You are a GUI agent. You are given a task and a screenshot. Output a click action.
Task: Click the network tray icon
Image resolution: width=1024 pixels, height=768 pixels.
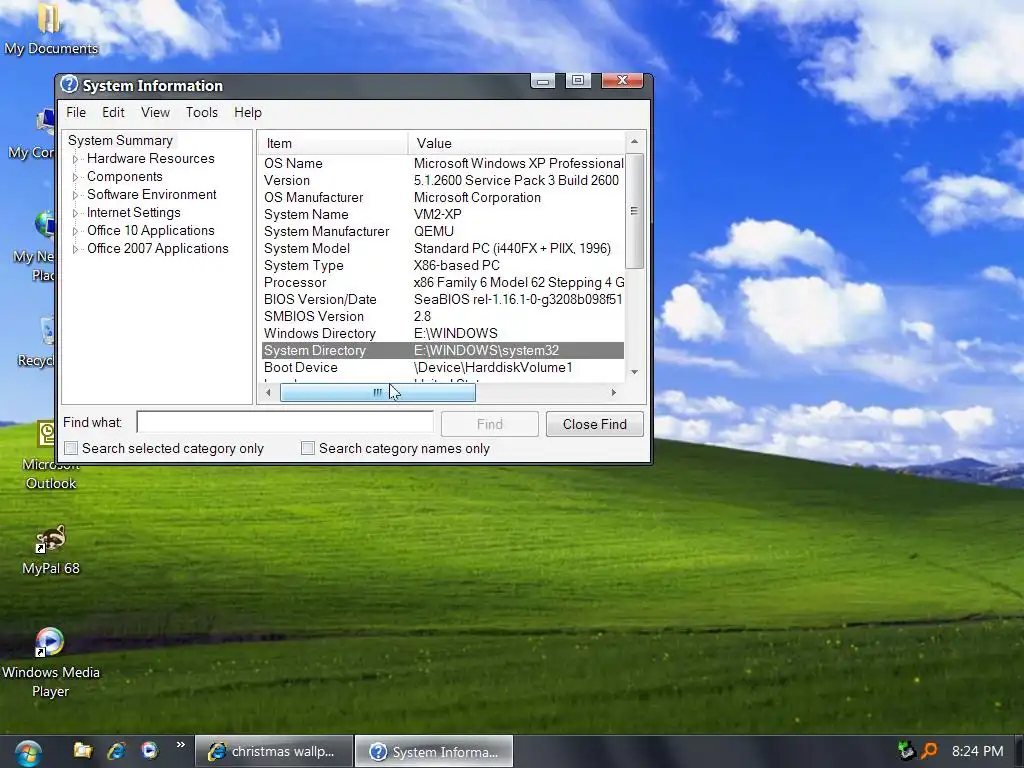coord(906,751)
